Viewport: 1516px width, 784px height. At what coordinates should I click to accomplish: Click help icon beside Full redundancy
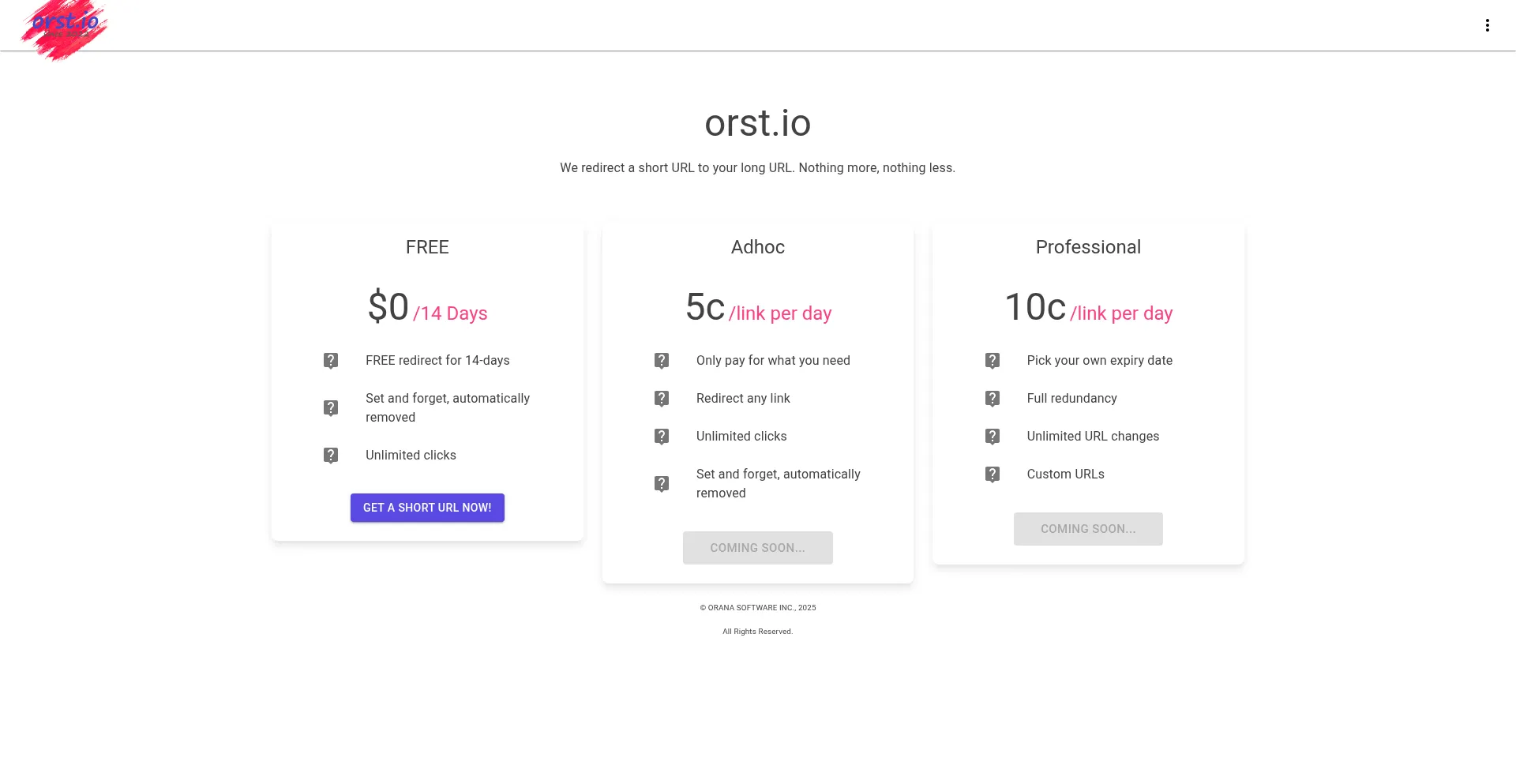pyautogui.click(x=993, y=399)
